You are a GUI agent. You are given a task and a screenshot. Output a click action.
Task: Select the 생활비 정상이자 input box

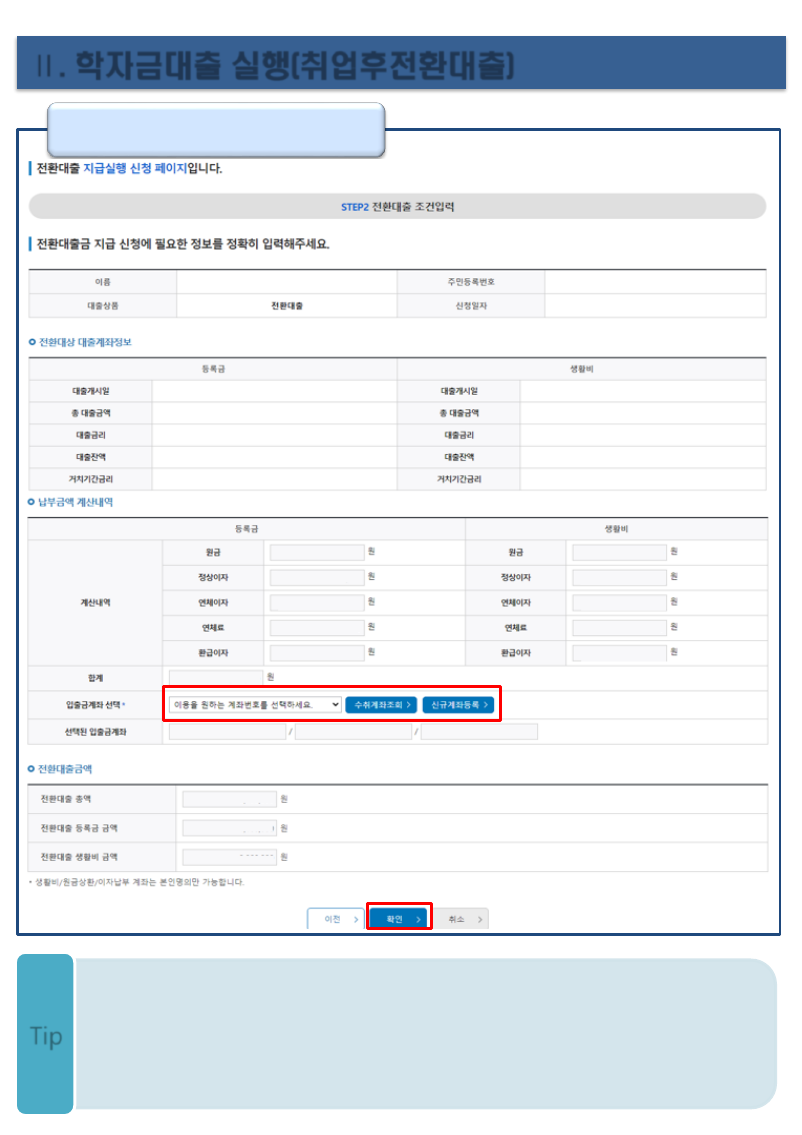tap(619, 577)
